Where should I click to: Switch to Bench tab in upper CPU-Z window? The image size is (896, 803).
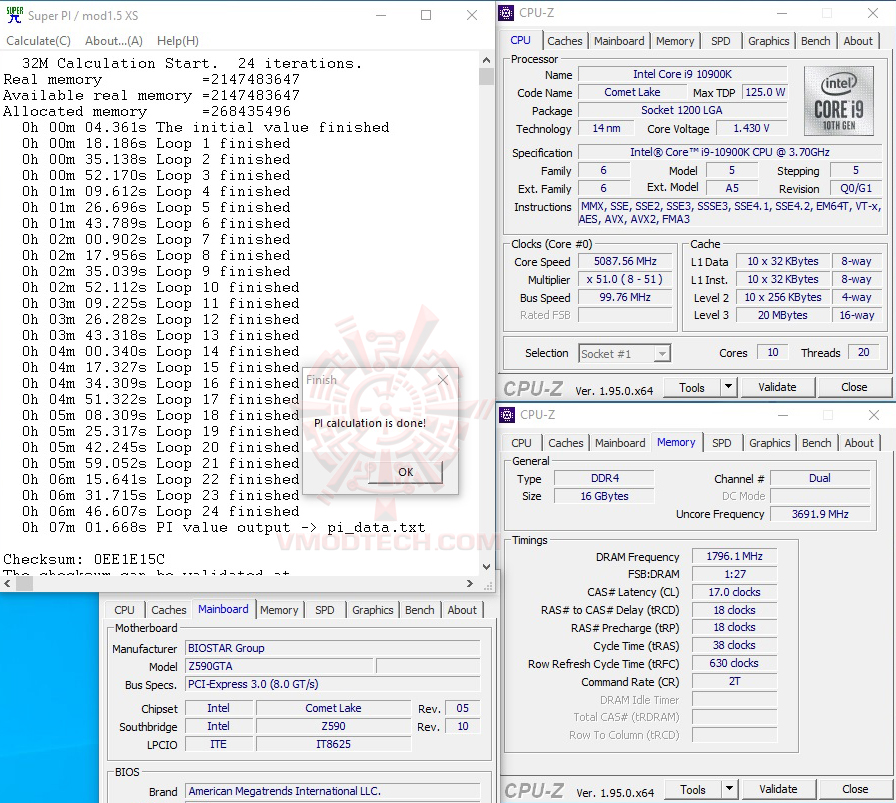pyautogui.click(x=815, y=41)
